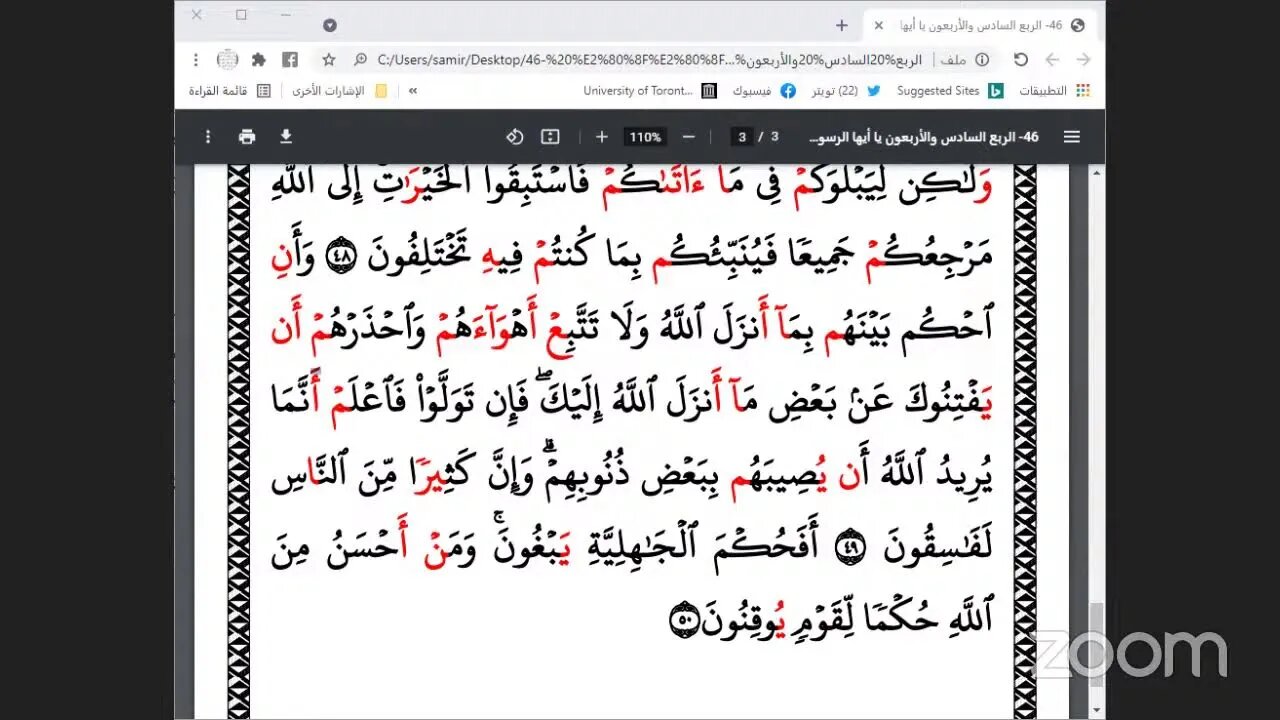This screenshot has height=720, width=1280.
Task: Open the Extensions puzzle icon
Action: [x=259, y=60]
